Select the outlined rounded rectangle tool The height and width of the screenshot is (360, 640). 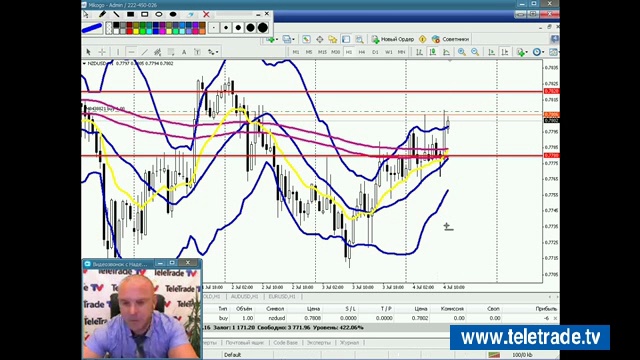coord(144,15)
